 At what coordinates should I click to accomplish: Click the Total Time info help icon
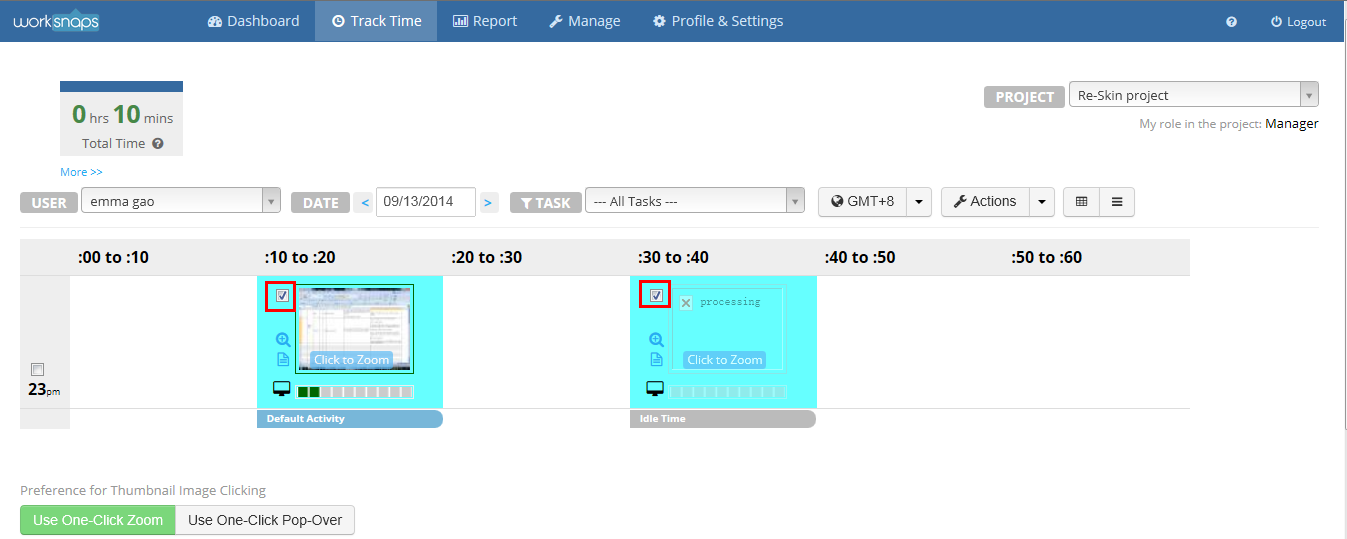(x=158, y=144)
